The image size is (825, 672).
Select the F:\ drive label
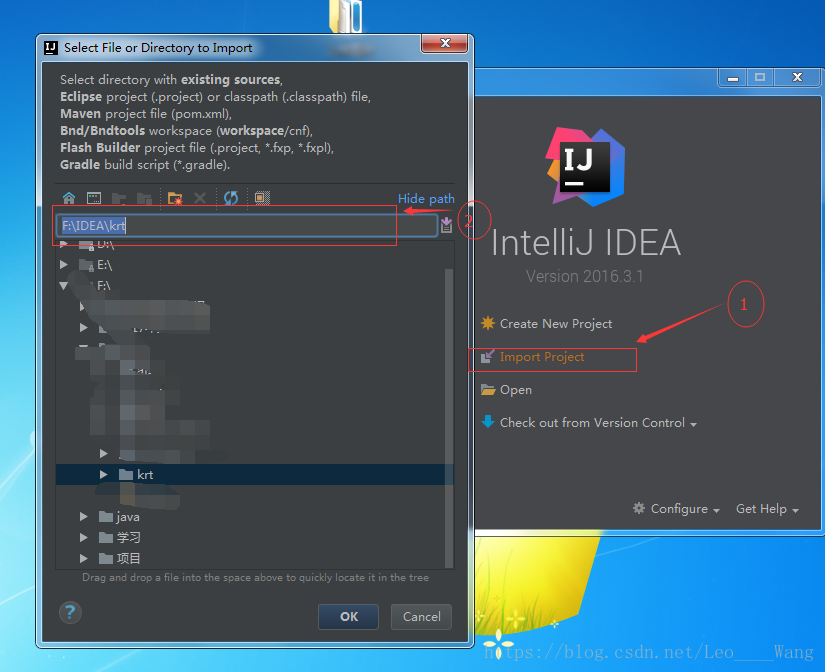pos(104,286)
